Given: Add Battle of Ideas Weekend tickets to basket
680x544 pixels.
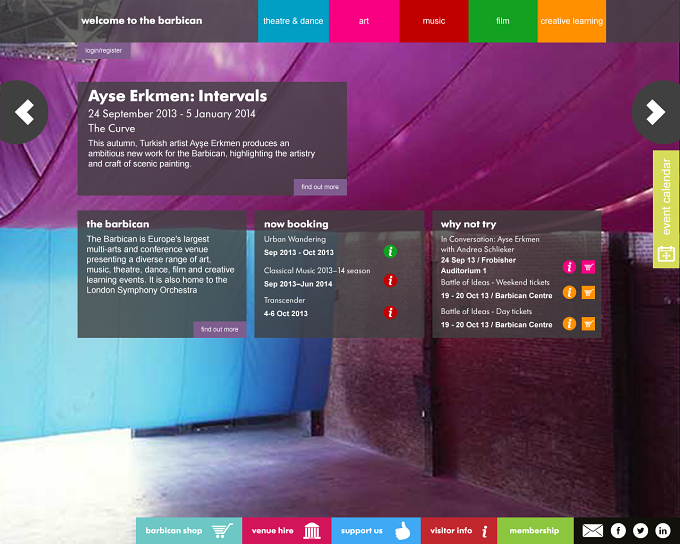Looking at the screenshot, I should 588,293.
